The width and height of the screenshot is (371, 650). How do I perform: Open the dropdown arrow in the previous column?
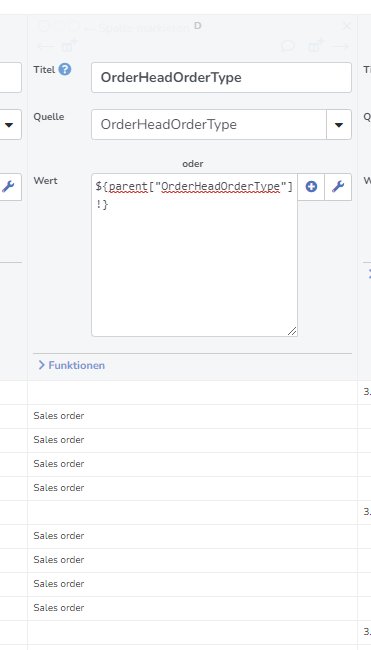(9, 125)
